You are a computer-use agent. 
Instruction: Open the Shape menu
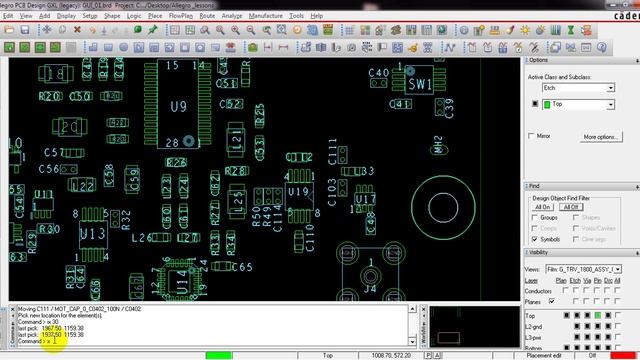tap(112, 16)
